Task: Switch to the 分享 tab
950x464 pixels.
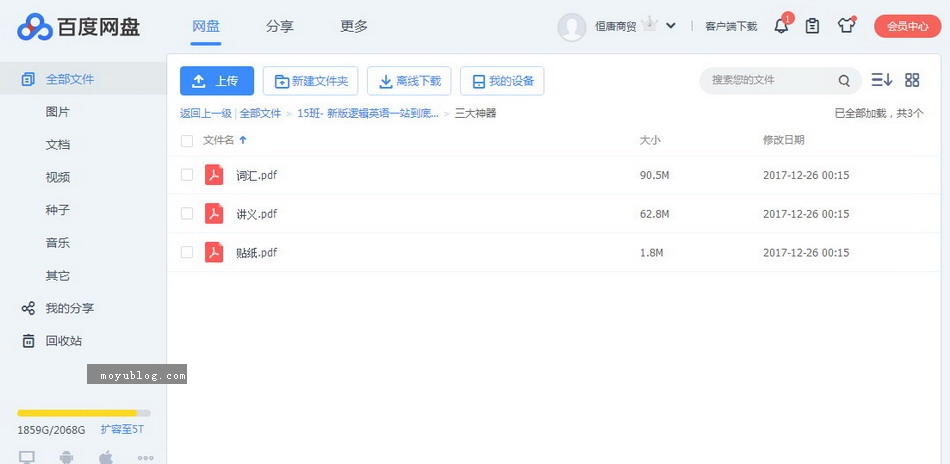Action: [280, 26]
